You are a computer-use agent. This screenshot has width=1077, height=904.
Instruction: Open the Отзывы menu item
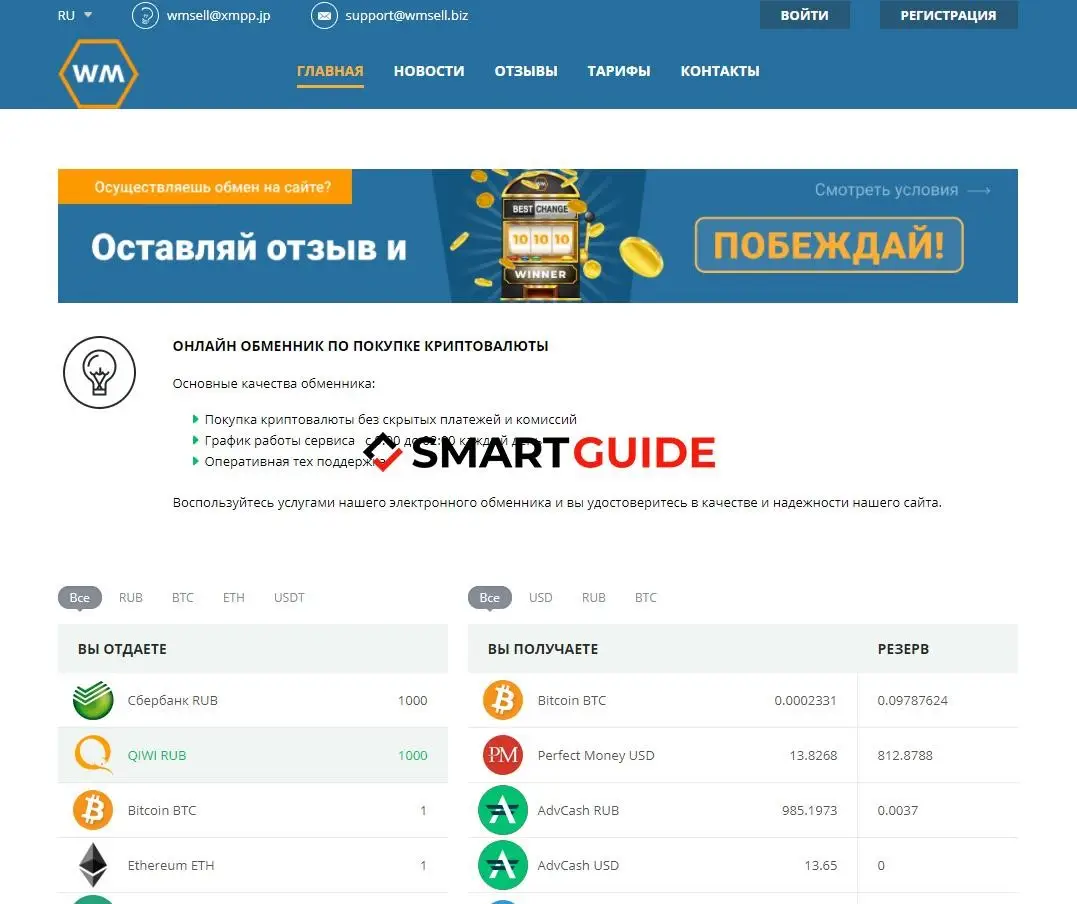(526, 71)
